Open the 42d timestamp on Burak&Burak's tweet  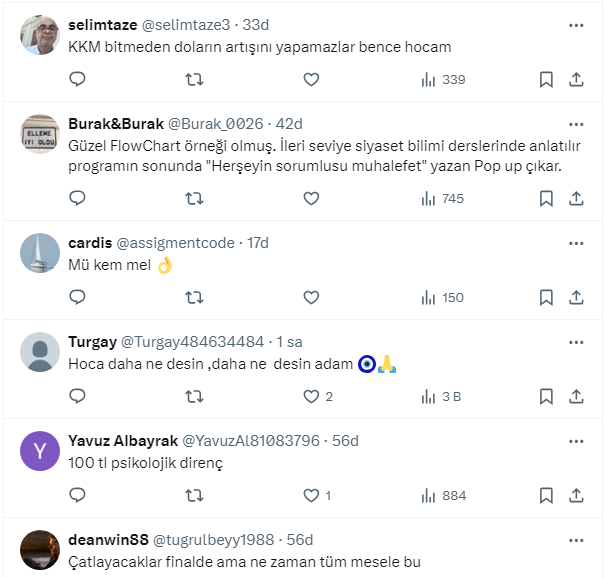[290, 123]
